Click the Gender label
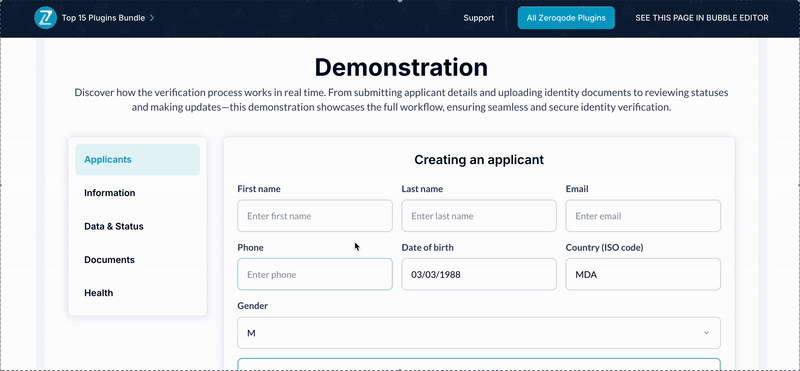The height and width of the screenshot is (371, 800). tap(253, 306)
